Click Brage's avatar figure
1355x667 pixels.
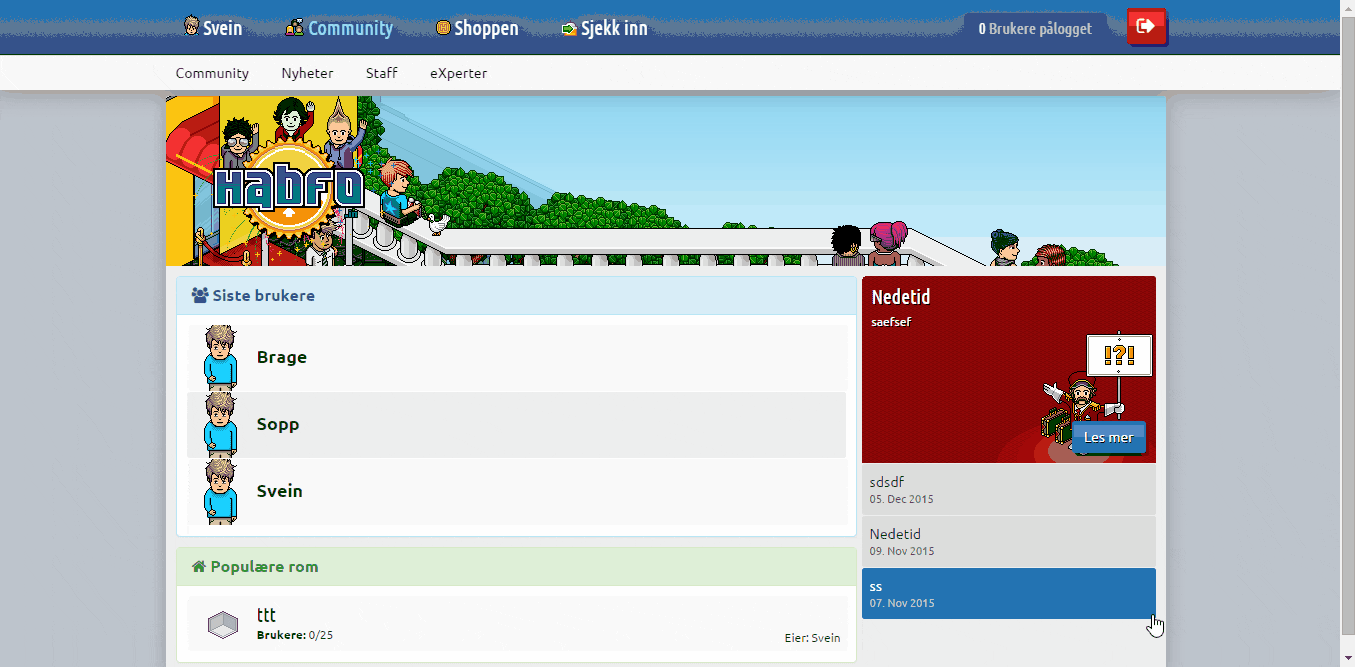pos(220,357)
